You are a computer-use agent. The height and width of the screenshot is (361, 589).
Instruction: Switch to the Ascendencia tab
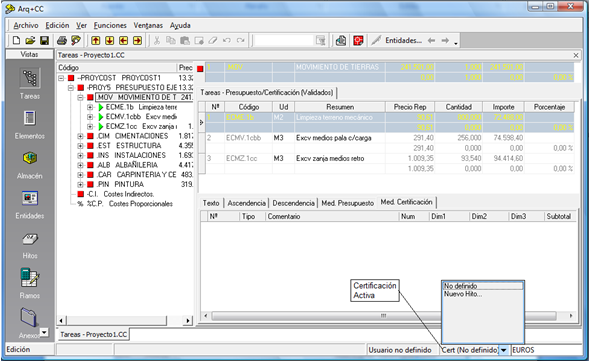click(x=246, y=203)
